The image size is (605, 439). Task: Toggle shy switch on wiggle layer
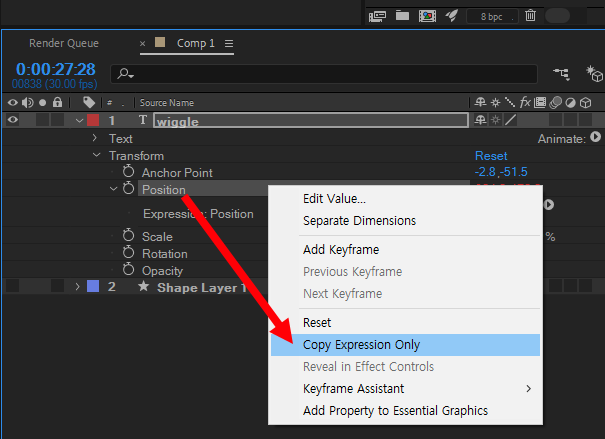[x=480, y=120]
